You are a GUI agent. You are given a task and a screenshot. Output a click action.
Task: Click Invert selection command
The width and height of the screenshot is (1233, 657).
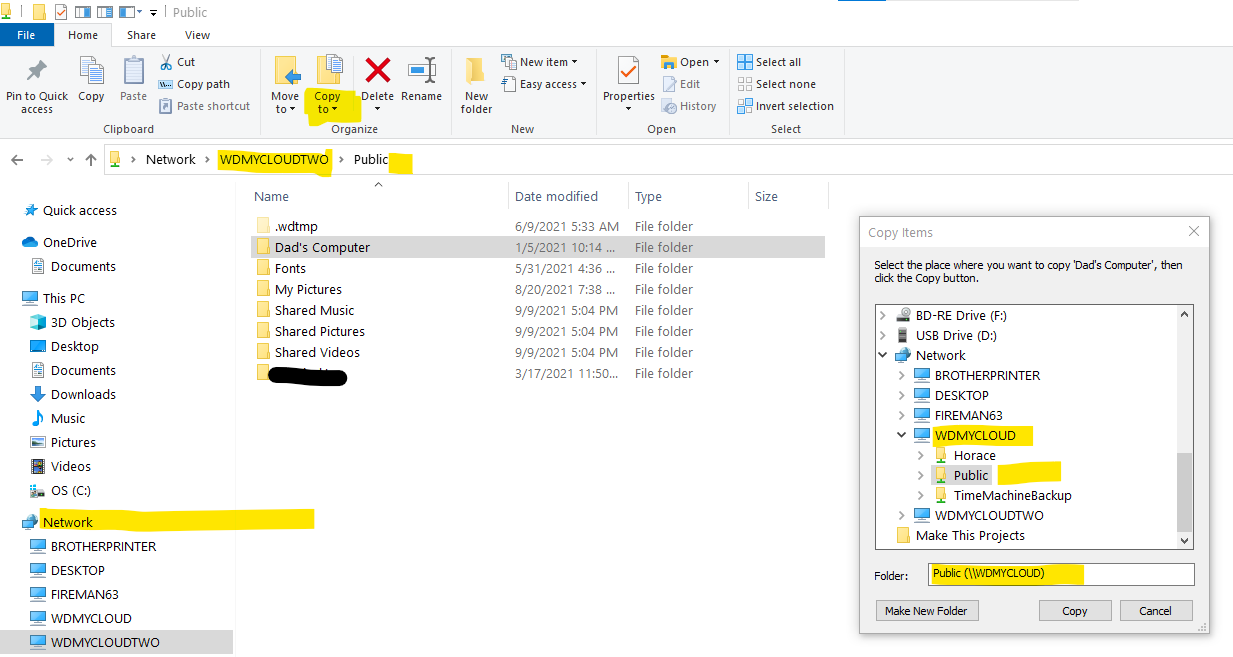click(785, 106)
